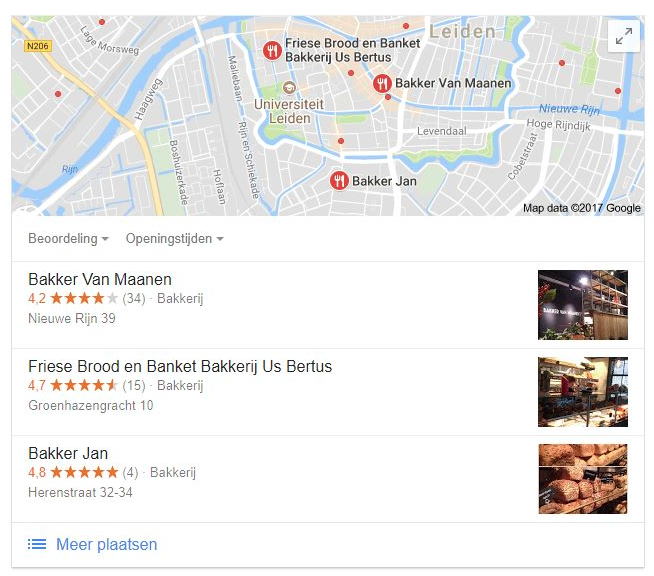Open the Bakker Van Maanen listing title
The height and width of the screenshot is (576, 654).
click(100, 279)
